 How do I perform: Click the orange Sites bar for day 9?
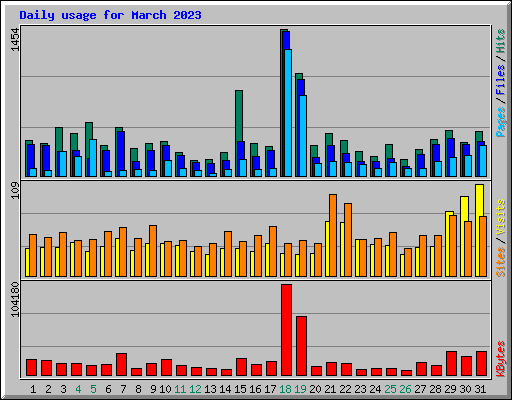coord(153,251)
